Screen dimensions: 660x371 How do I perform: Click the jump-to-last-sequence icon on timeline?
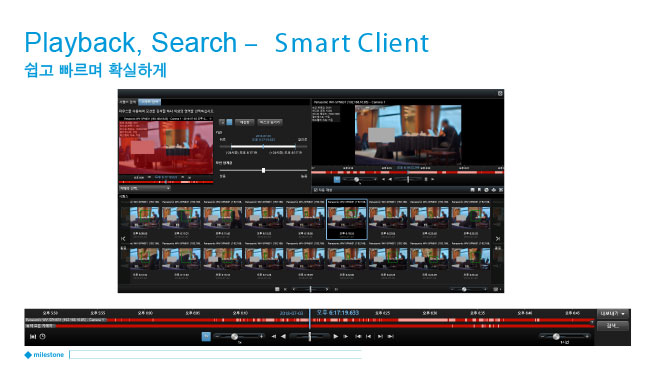pos(391,336)
